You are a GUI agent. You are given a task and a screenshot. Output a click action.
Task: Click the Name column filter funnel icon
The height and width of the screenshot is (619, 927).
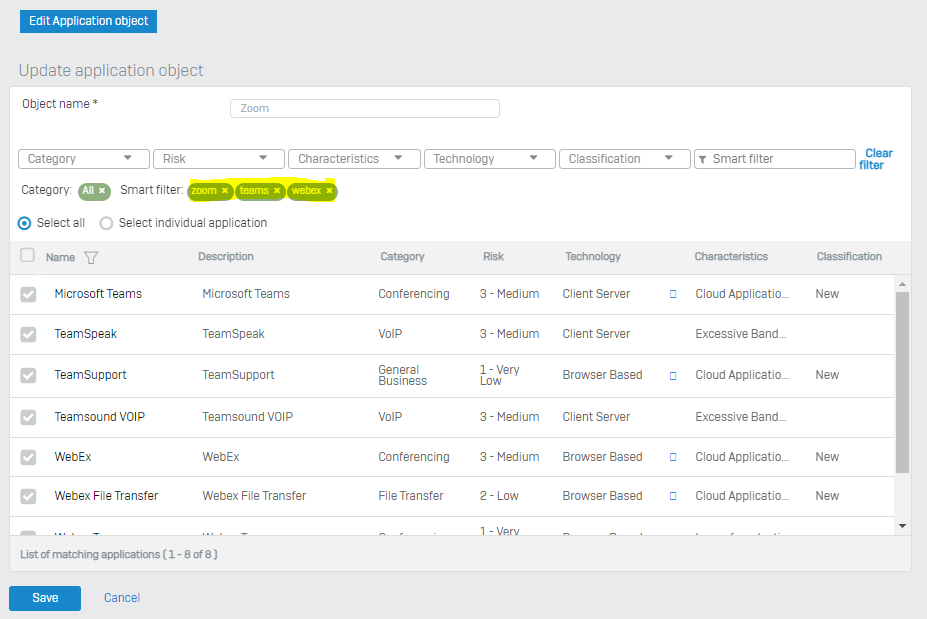click(x=91, y=258)
